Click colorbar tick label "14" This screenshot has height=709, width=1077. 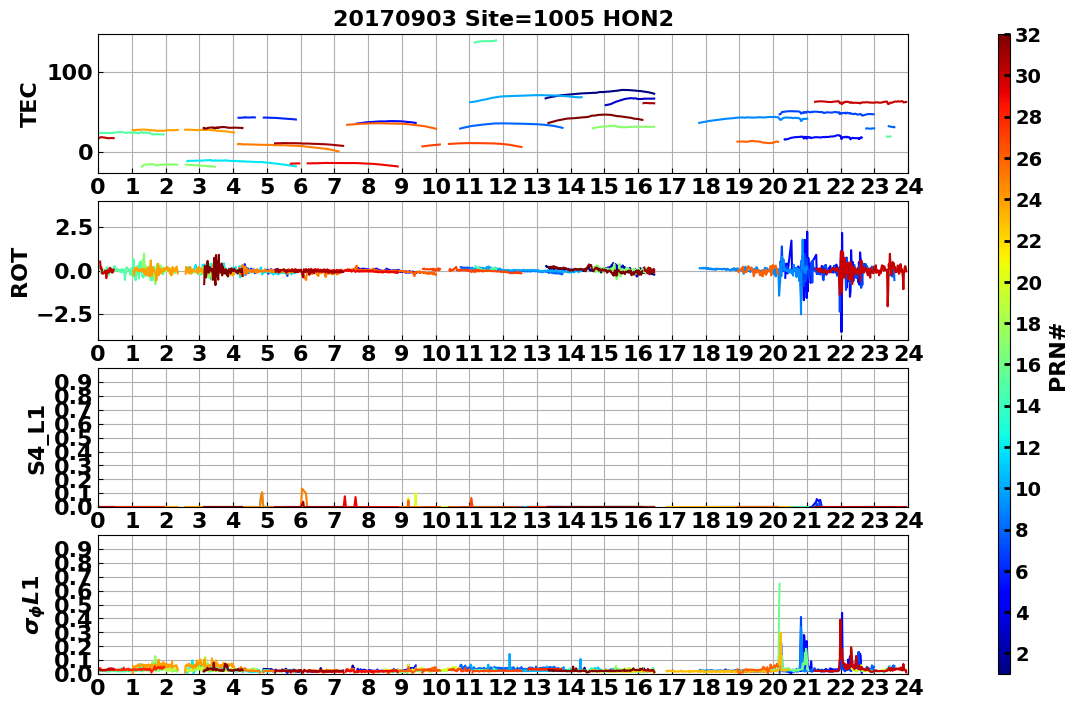pyautogui.click(x=1027, y=406)
